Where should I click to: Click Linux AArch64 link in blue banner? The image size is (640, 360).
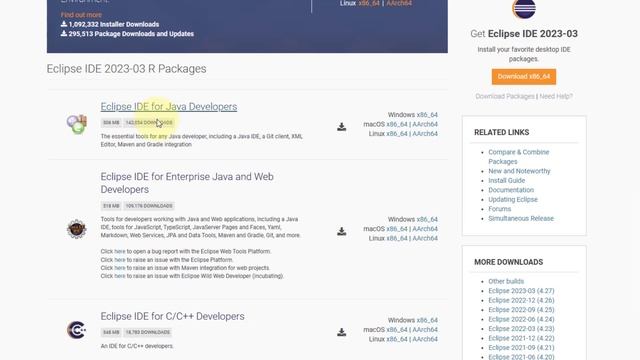click(x=399, y=3)
